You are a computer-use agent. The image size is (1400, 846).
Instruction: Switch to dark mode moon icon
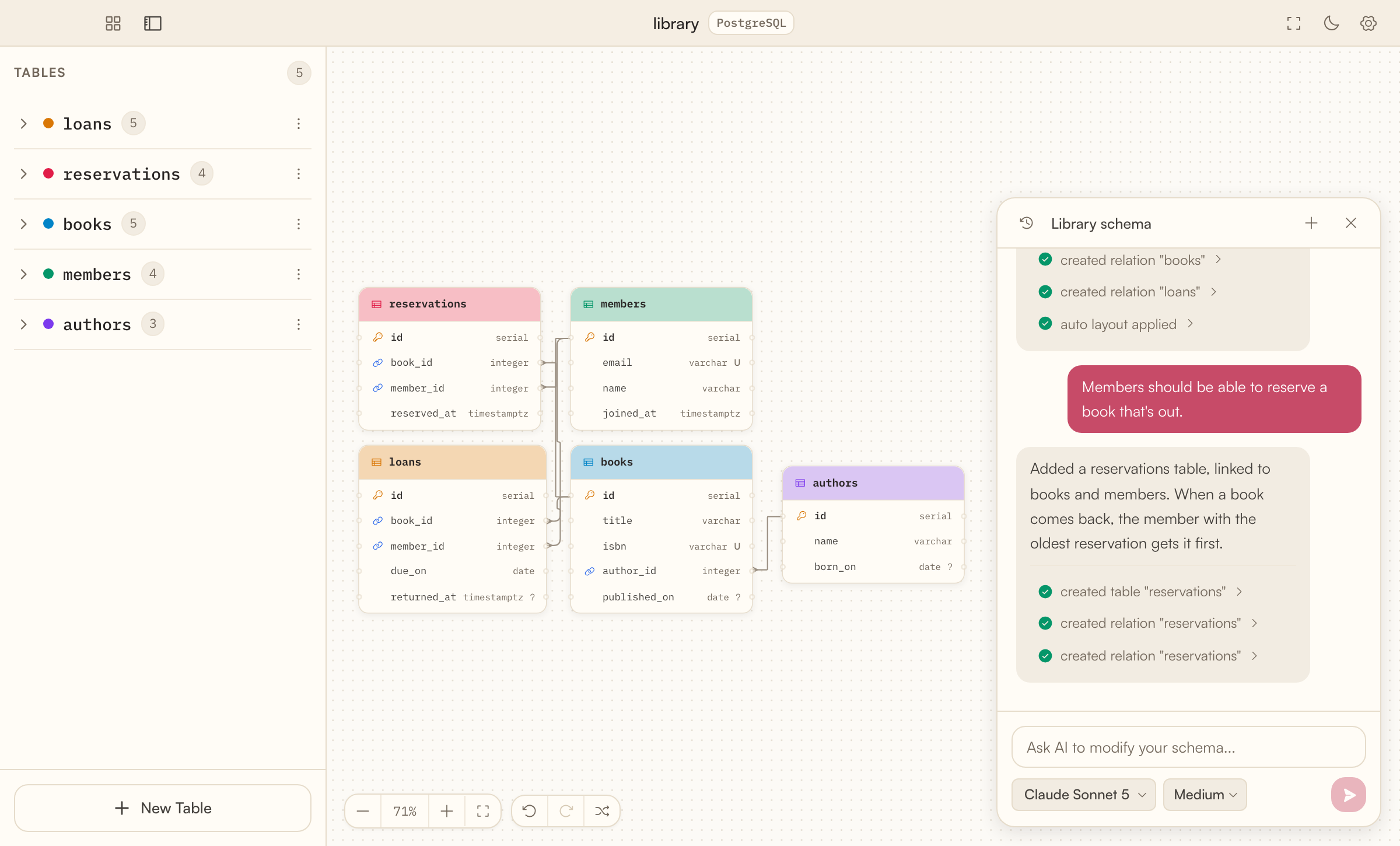click(1331, 23)
